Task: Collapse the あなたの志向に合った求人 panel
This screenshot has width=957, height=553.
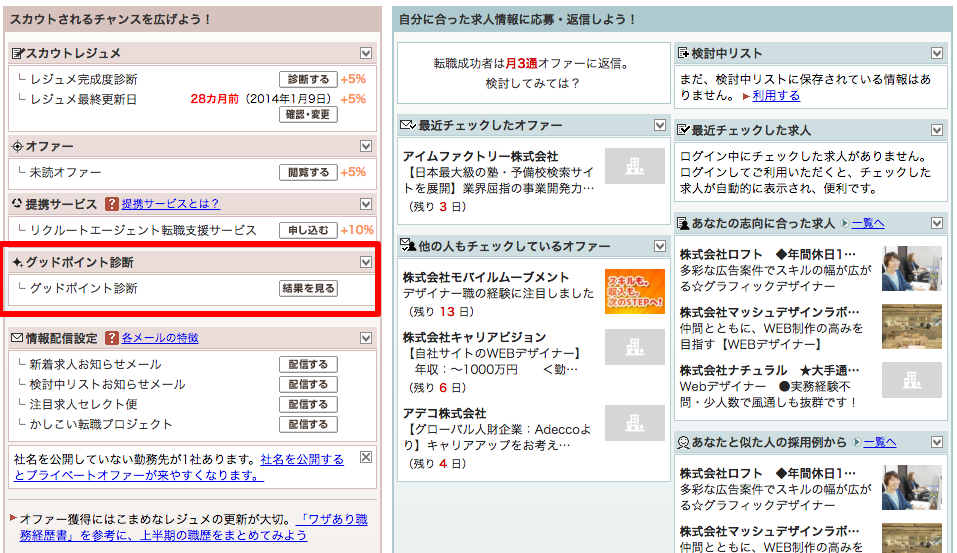Action: (937, 223)
